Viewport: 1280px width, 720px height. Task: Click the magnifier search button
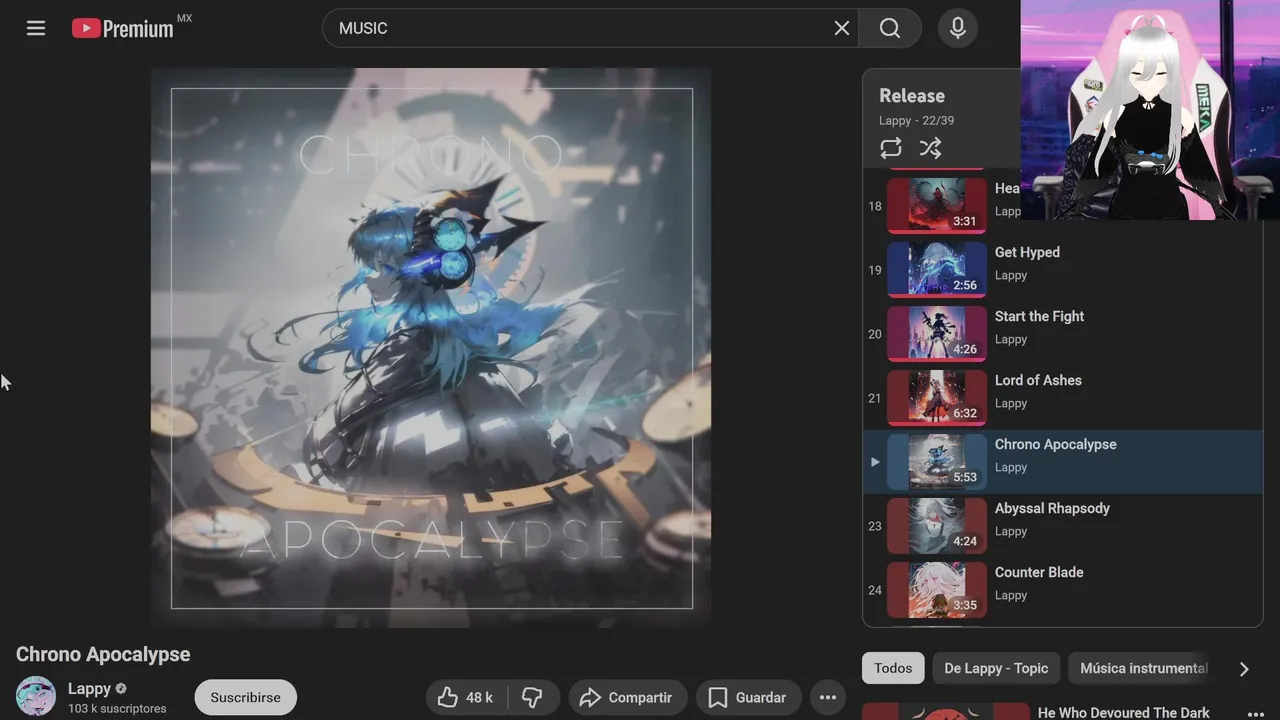[x=890, y=28]
